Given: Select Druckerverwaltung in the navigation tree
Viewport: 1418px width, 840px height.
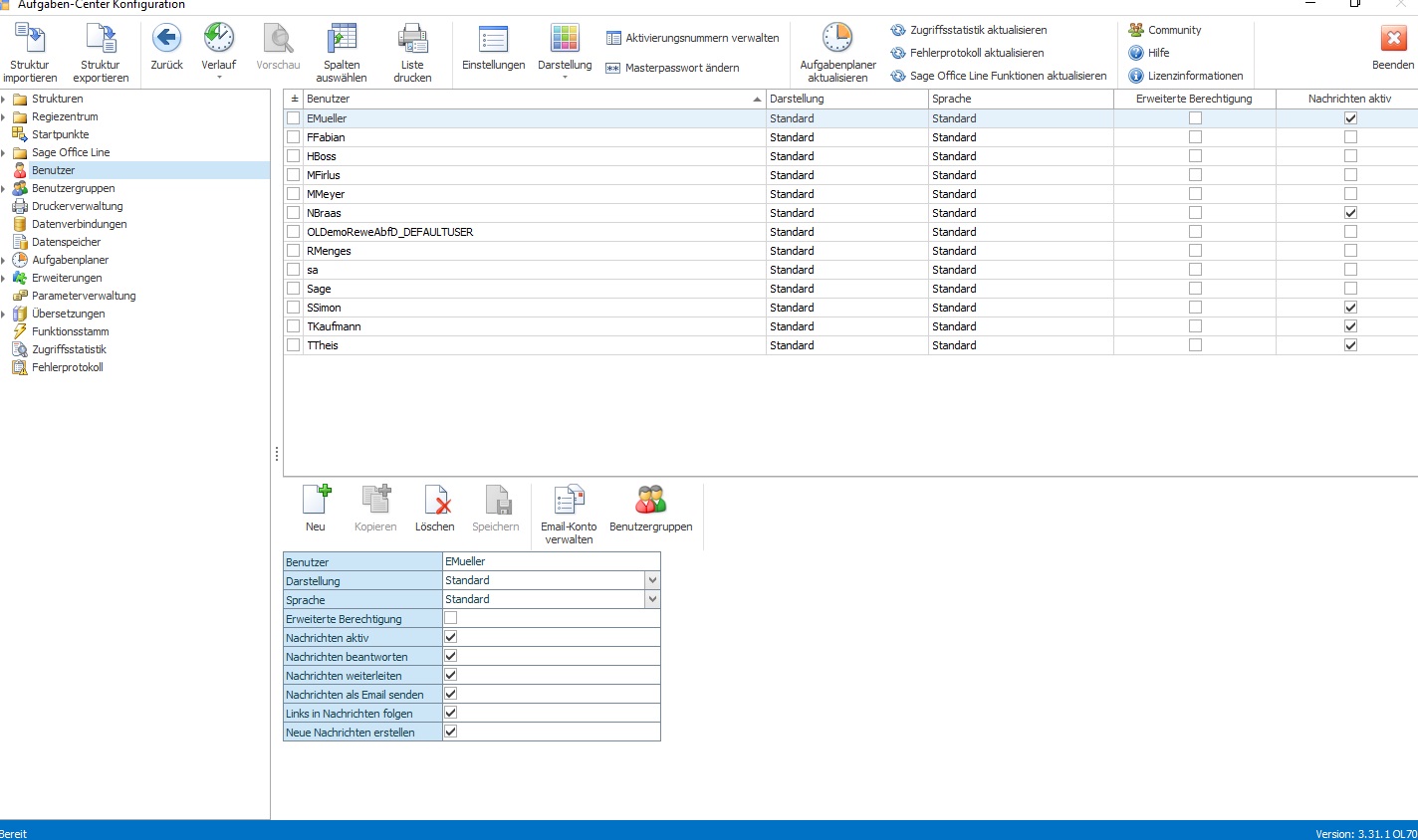Looking at the screenshot, I should (x=78, y=207).
